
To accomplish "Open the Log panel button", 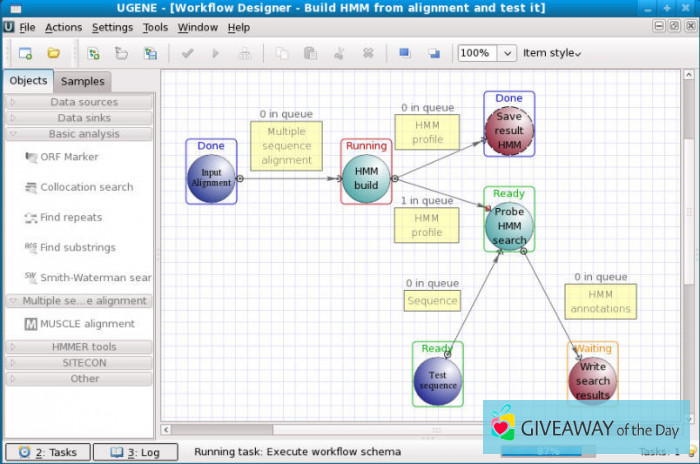I will [135, 452].
